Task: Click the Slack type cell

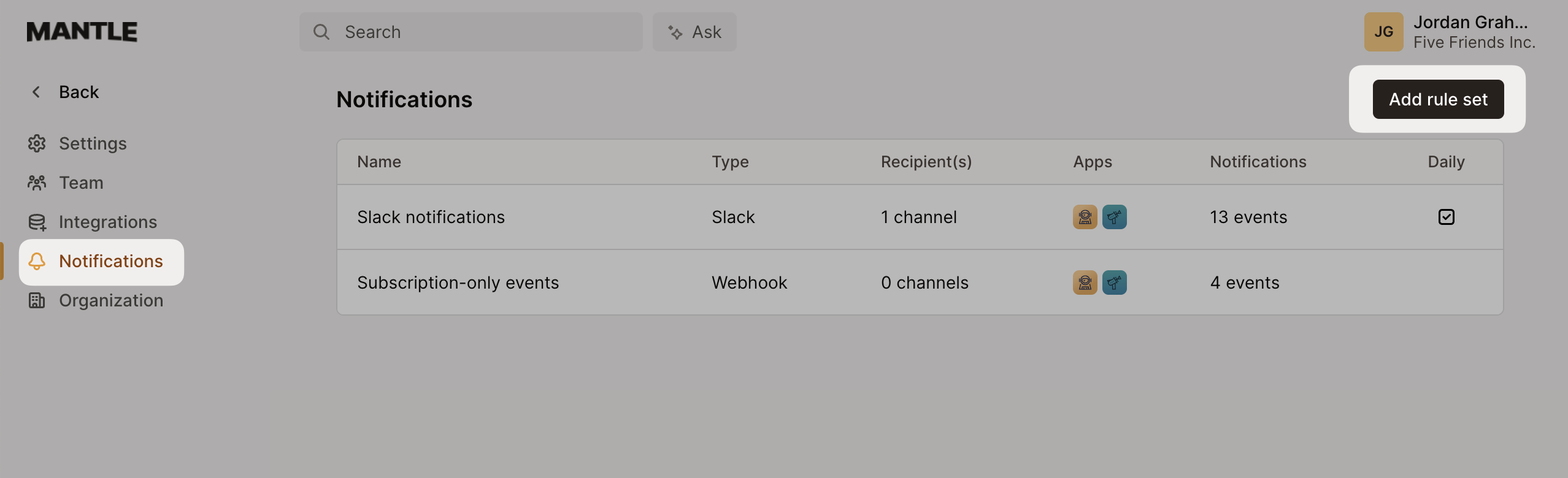Action: pyautogui.click(x=733, y=217)
